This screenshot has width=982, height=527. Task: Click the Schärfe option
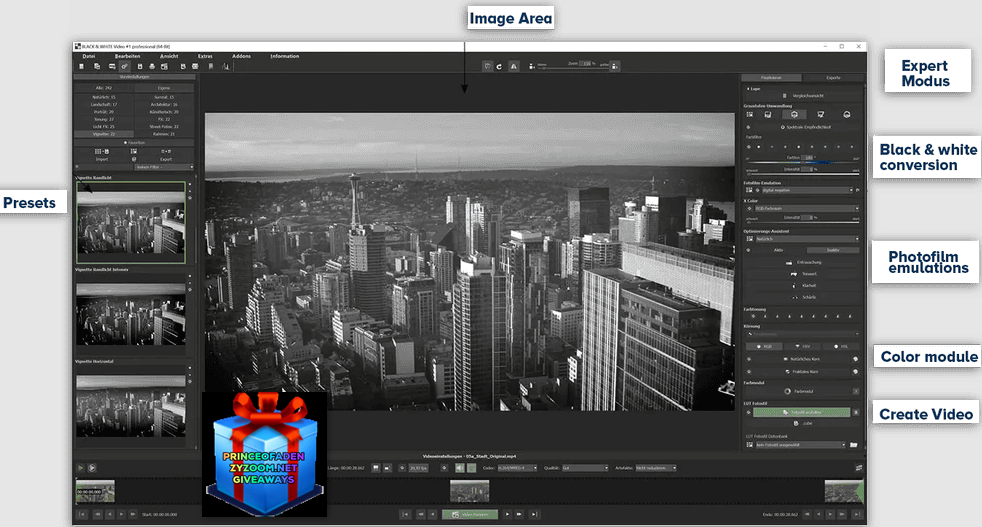[x=805, y=297]
